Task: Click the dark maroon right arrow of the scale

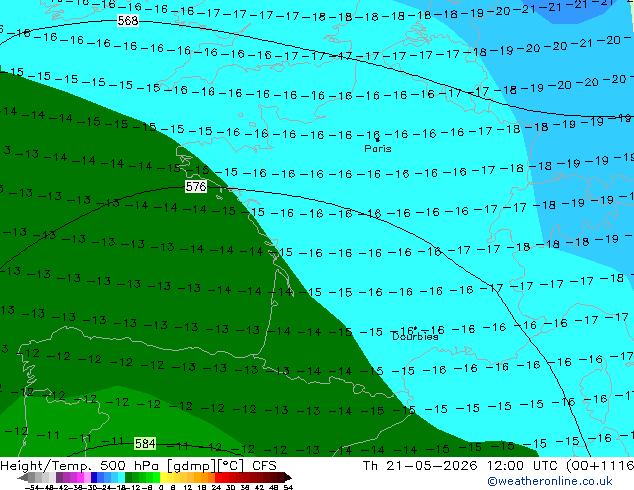Action: coord(288,478)
